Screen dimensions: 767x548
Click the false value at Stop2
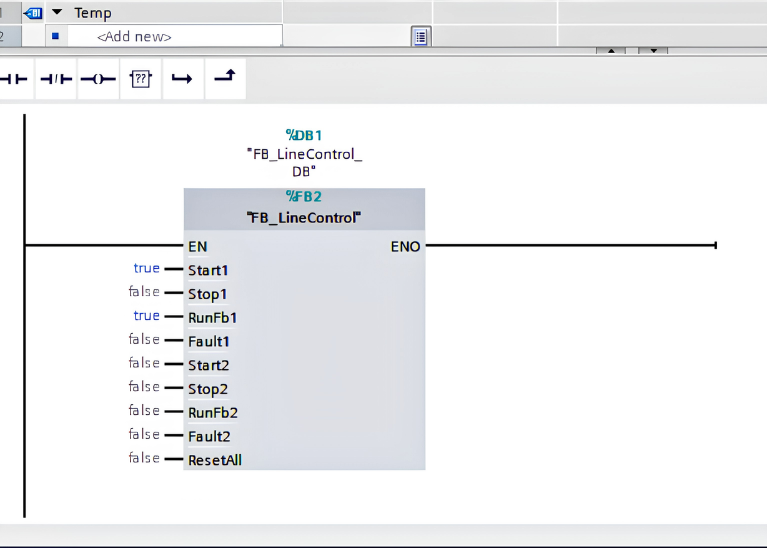[x=144, y=387]
